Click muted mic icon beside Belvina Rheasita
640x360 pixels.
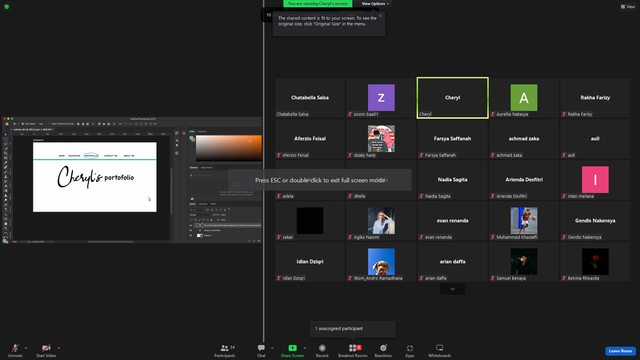[x=564, y=278]
